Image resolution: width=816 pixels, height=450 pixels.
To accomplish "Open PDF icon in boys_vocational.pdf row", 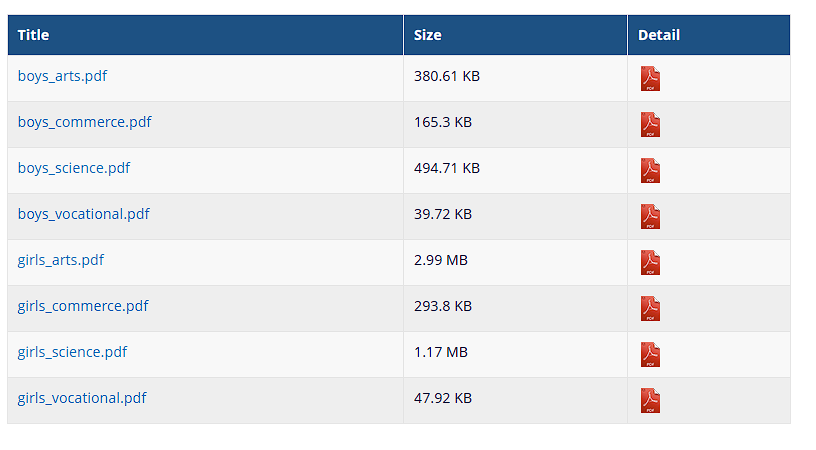I will (650, 217).
